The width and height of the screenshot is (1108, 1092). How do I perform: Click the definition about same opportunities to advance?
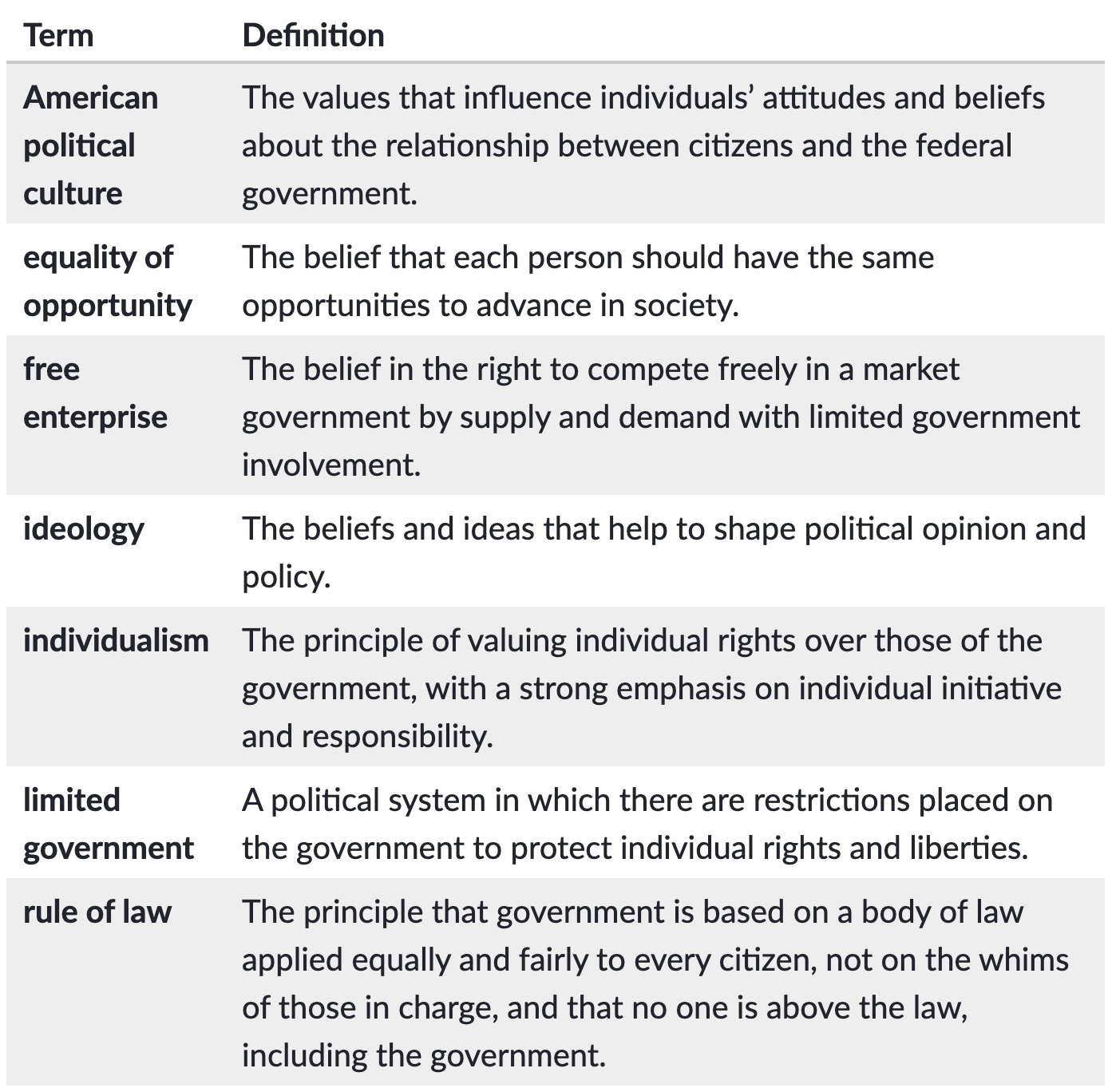tap(588, 281)
